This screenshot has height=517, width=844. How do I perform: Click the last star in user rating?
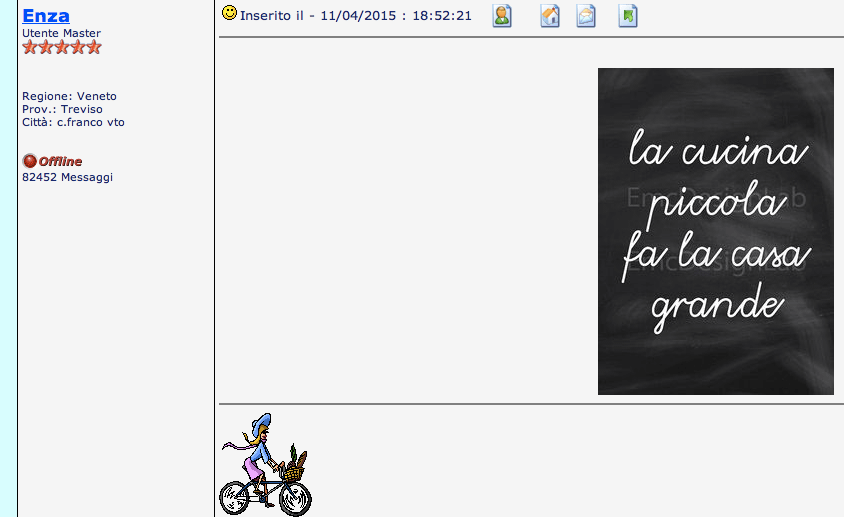tap(94, 47)
